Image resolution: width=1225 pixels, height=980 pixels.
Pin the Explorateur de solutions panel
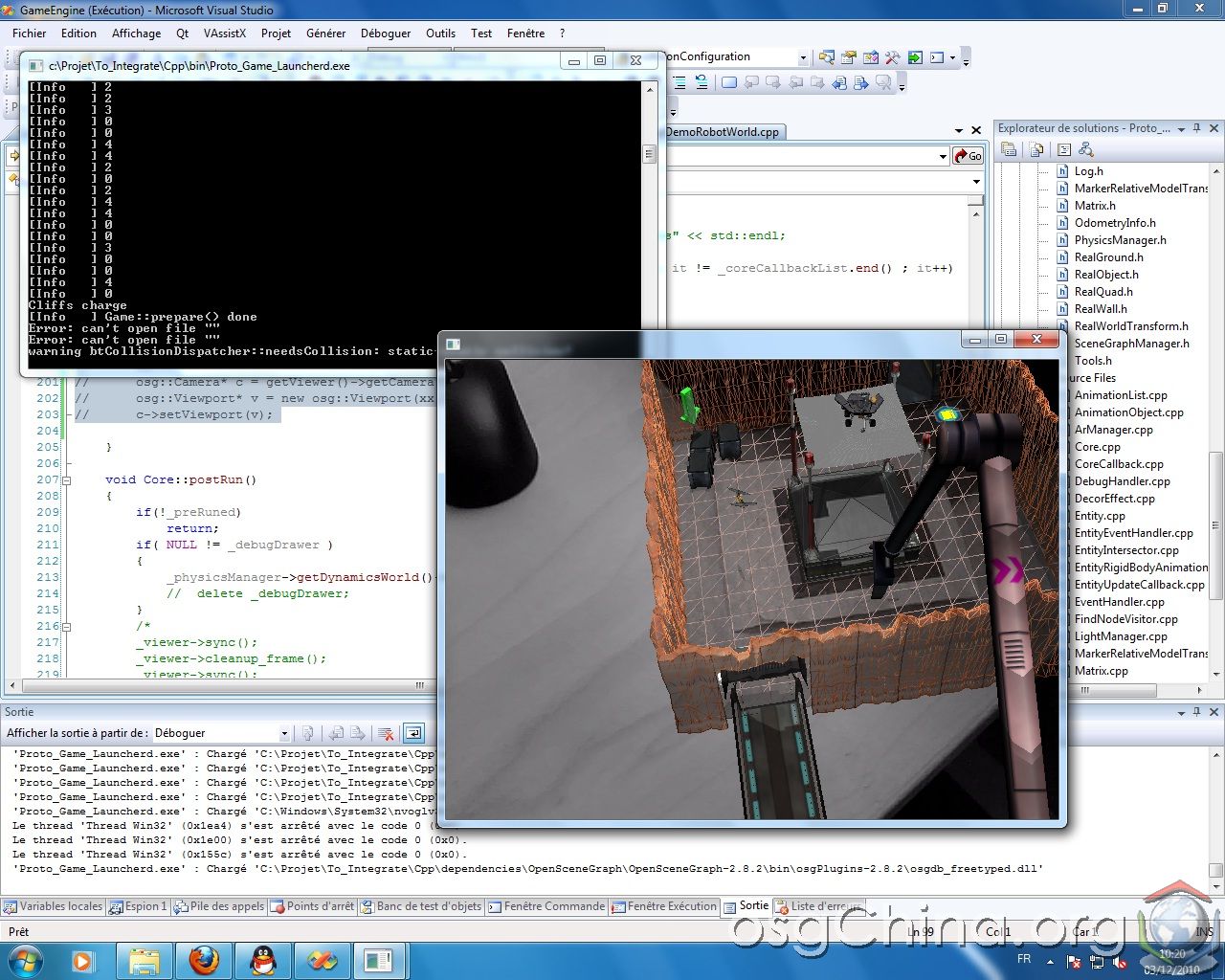click(1197, 128)
